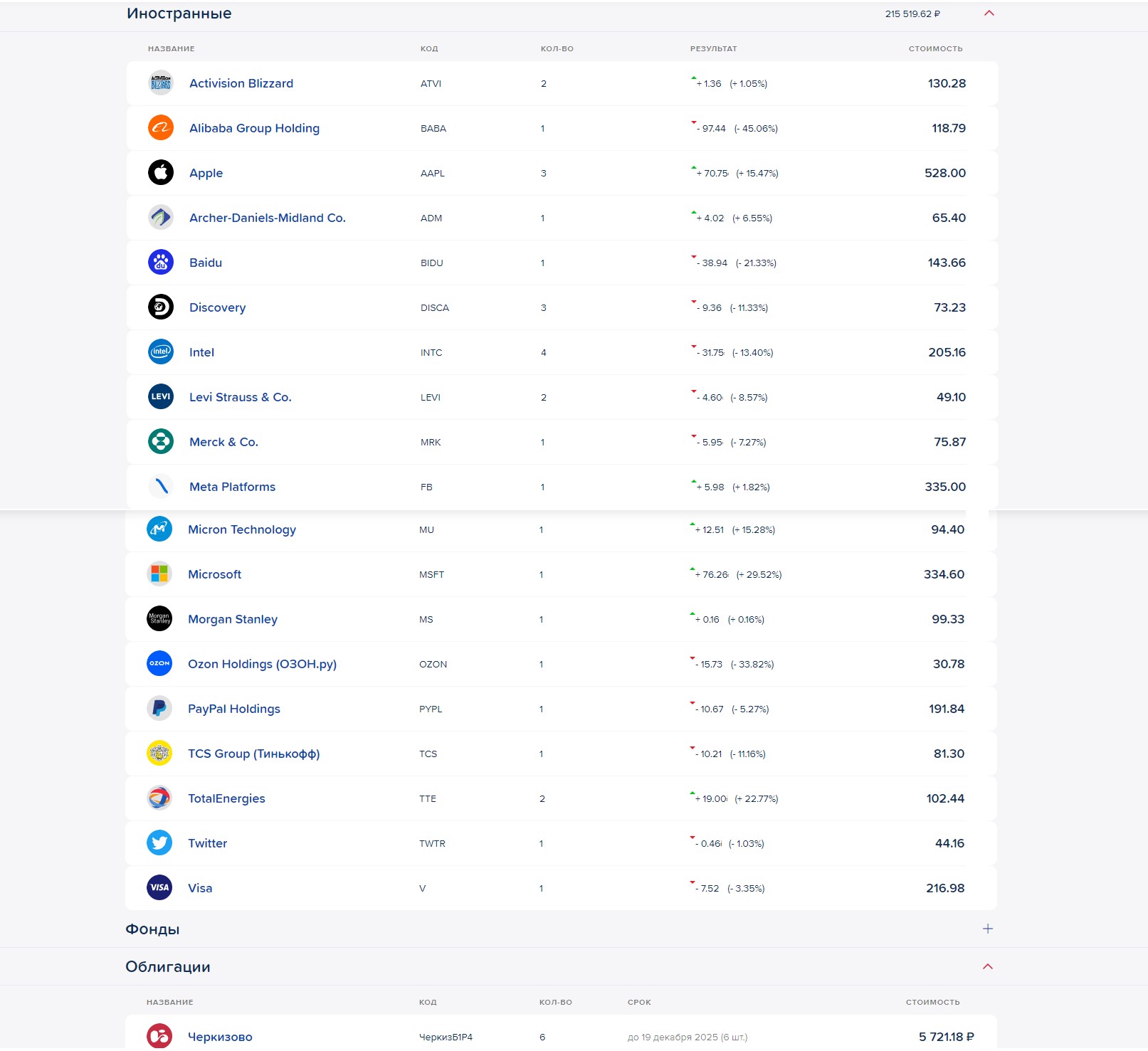Viewport: 1148px width, 1051px height.
Task: Click the Meta Platforms logo icon
Action: (161, 487)
